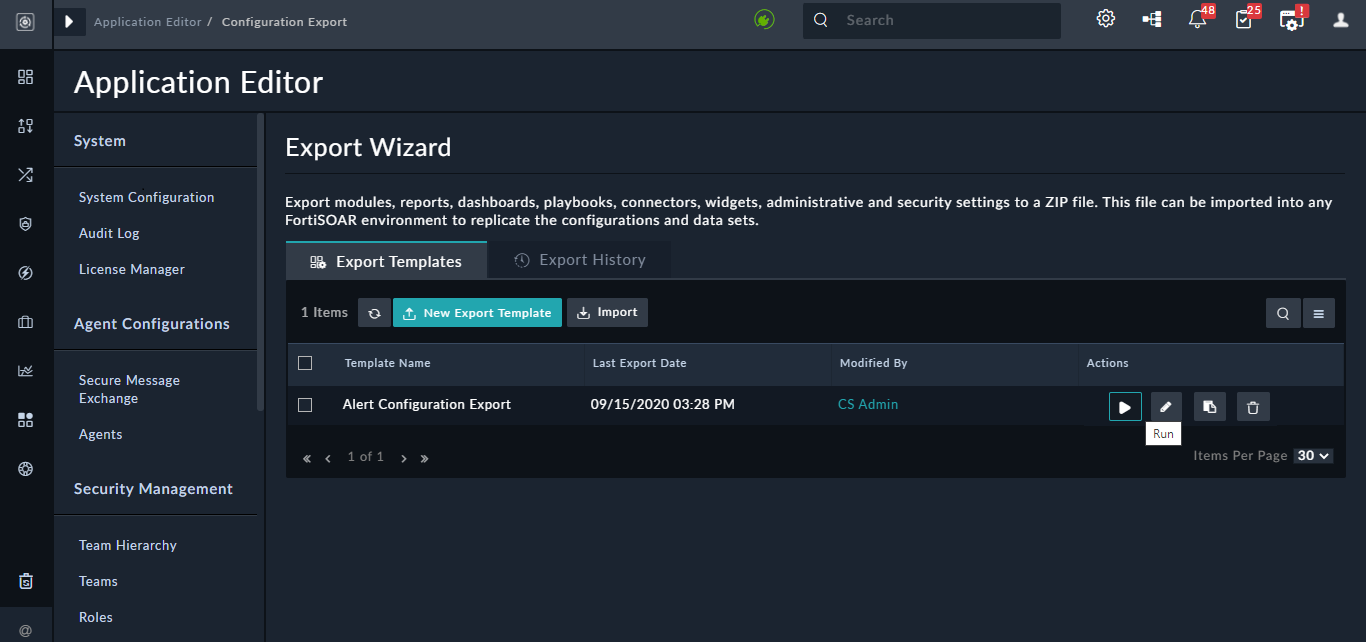
Task: Open Audit Log in the System menu
Action: (x=108, y=233)
